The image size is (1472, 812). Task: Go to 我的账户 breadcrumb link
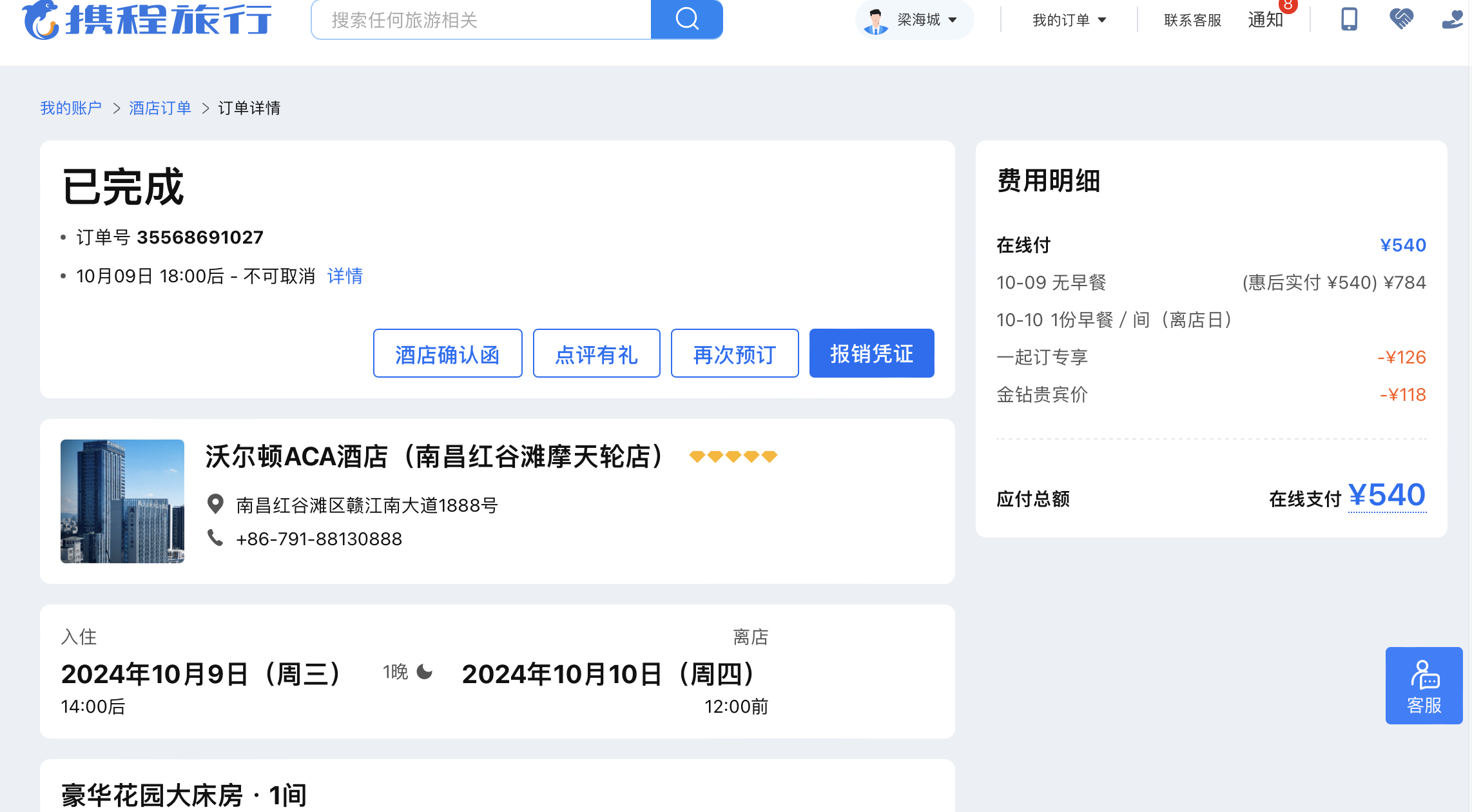point(71,108)
